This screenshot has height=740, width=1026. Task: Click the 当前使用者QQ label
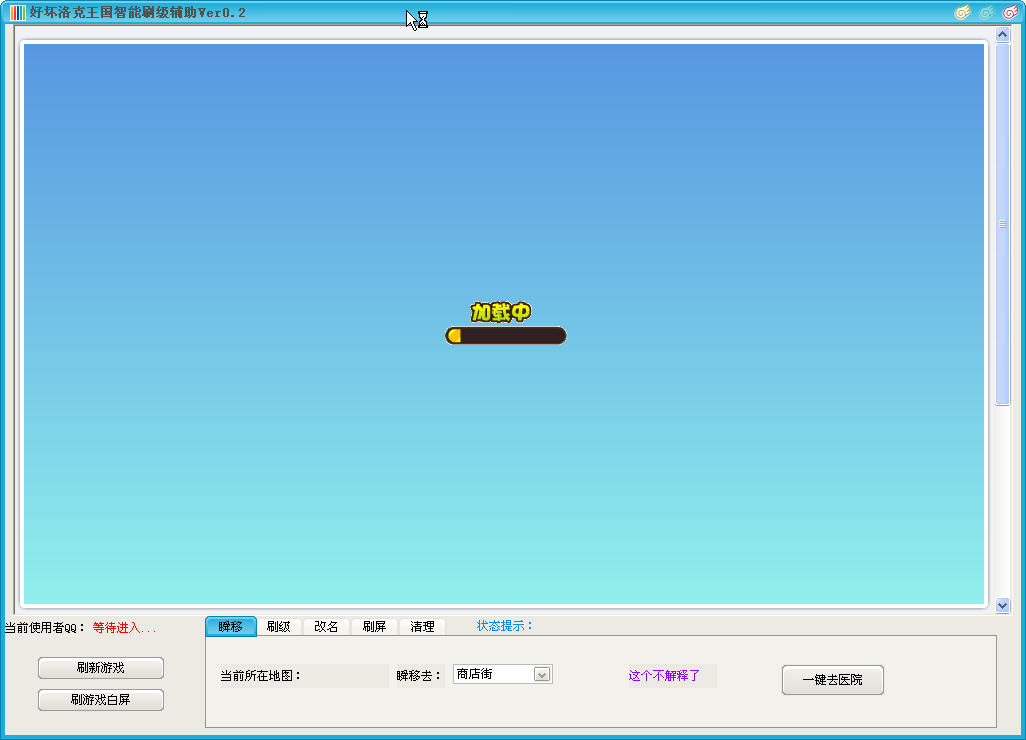point(45,628)
